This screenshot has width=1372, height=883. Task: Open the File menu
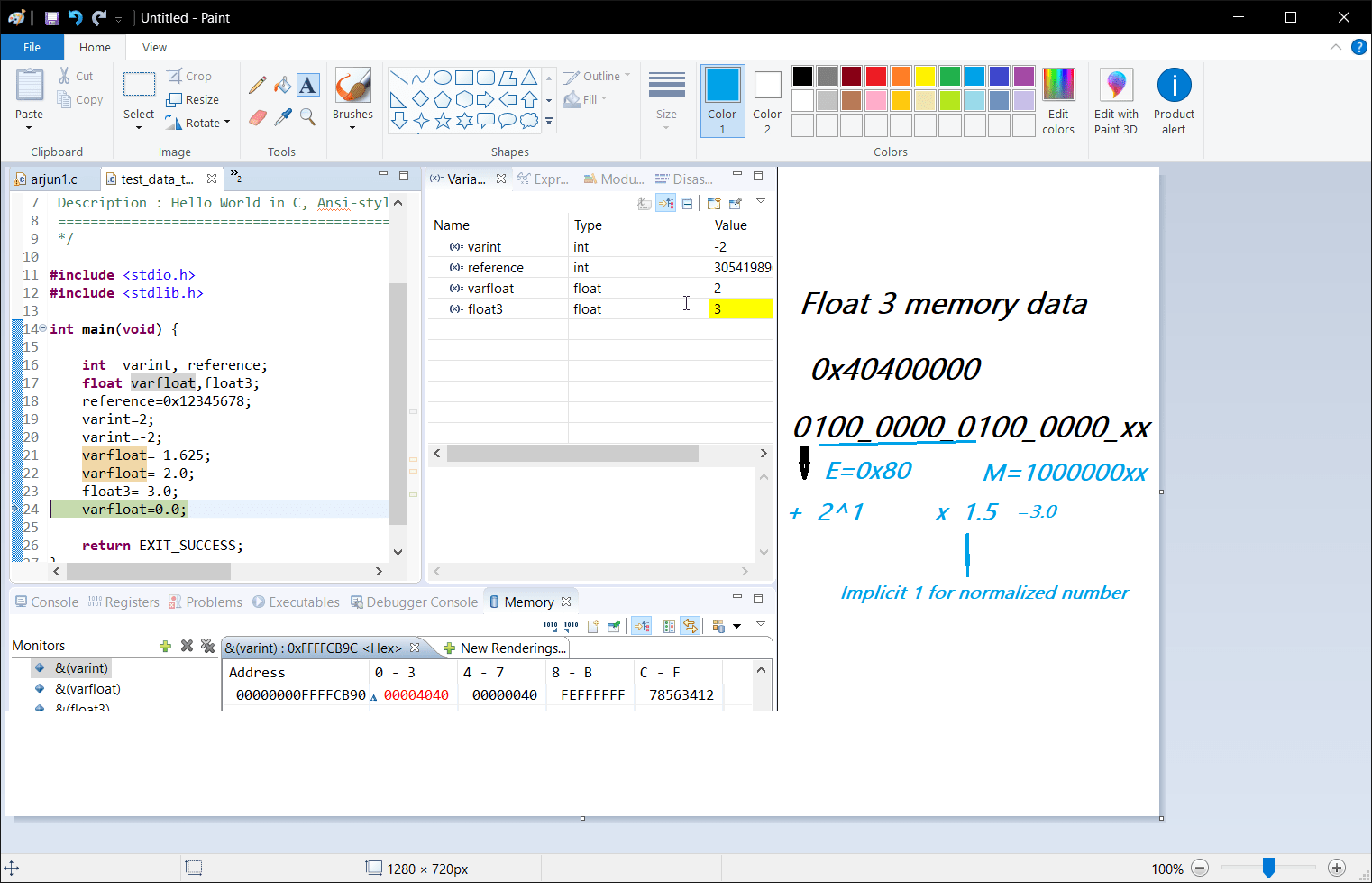[32, 48]
